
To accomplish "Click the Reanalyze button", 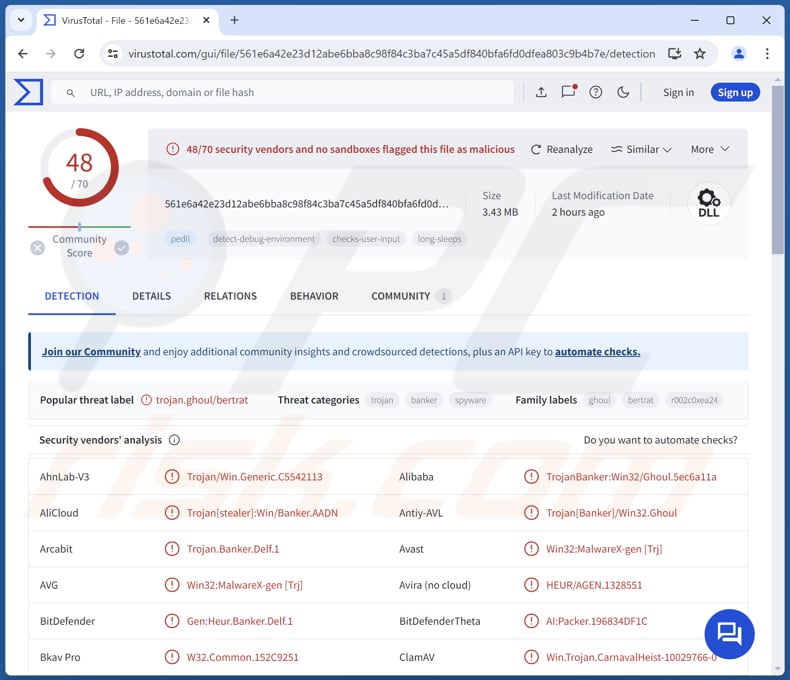I will coord(561,150).
